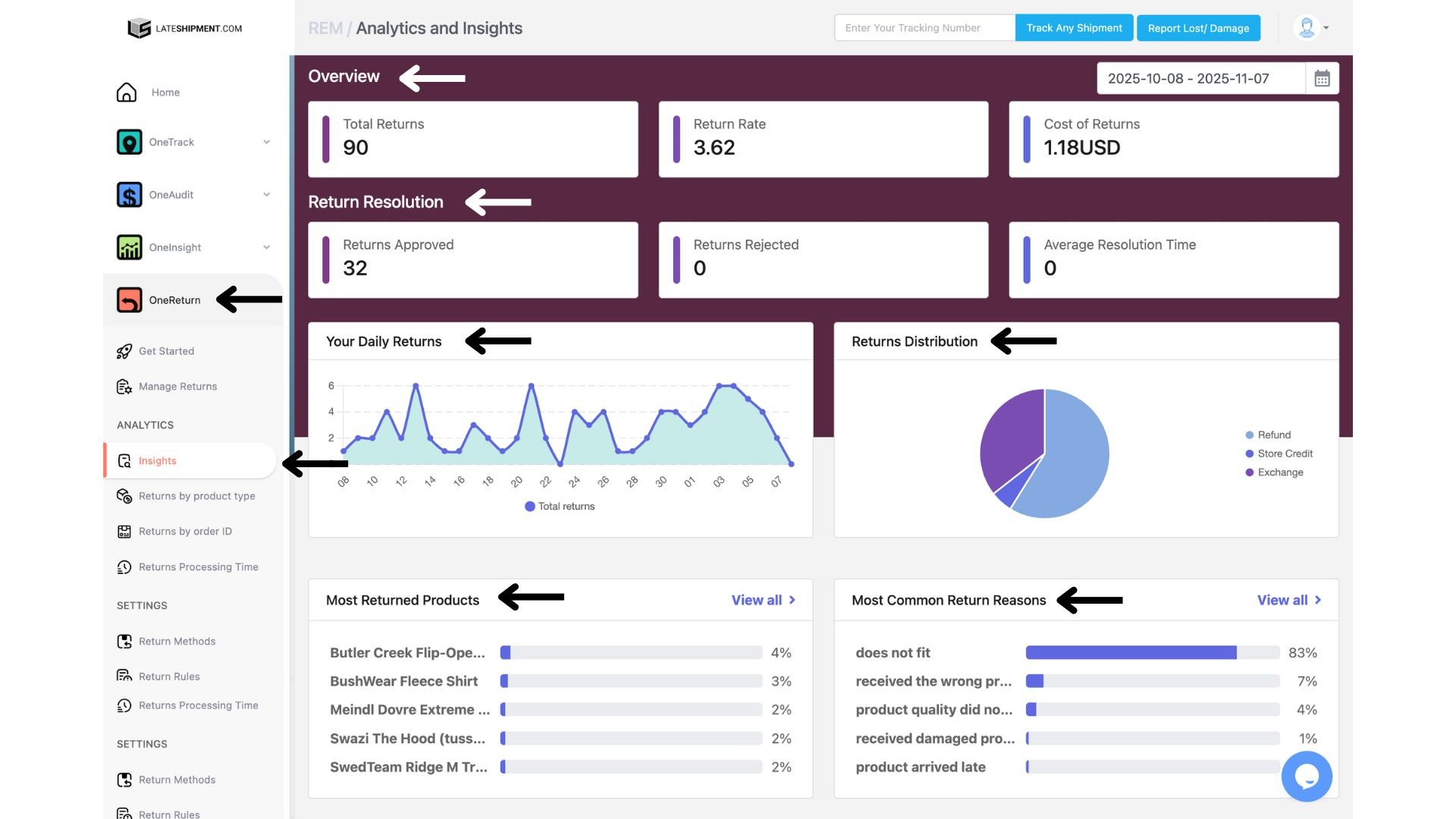
Task: Expand the OneTrack menu chevron
Action: (266, 142)
